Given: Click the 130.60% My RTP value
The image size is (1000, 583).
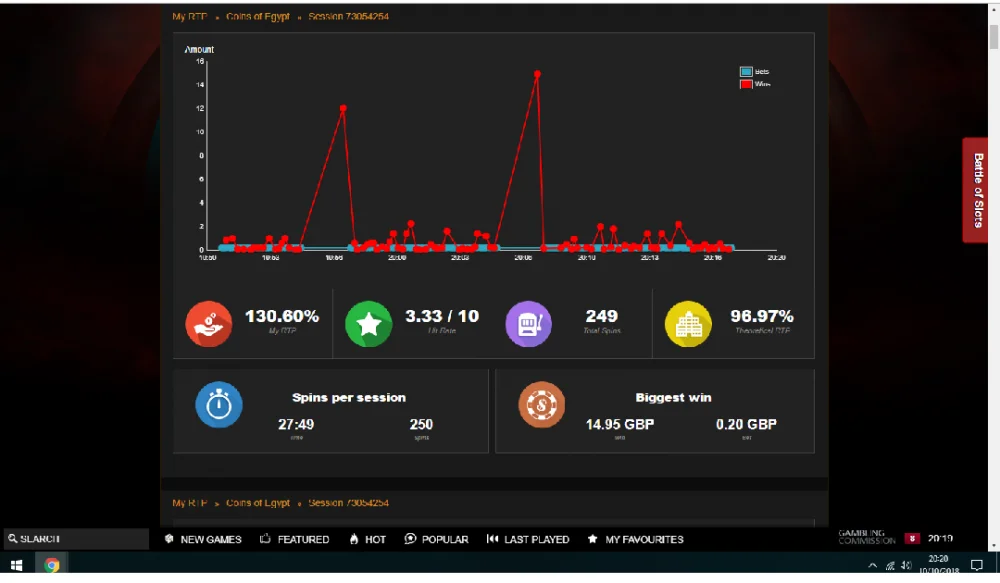Looking at the screenshot, I should click(282, 316).
